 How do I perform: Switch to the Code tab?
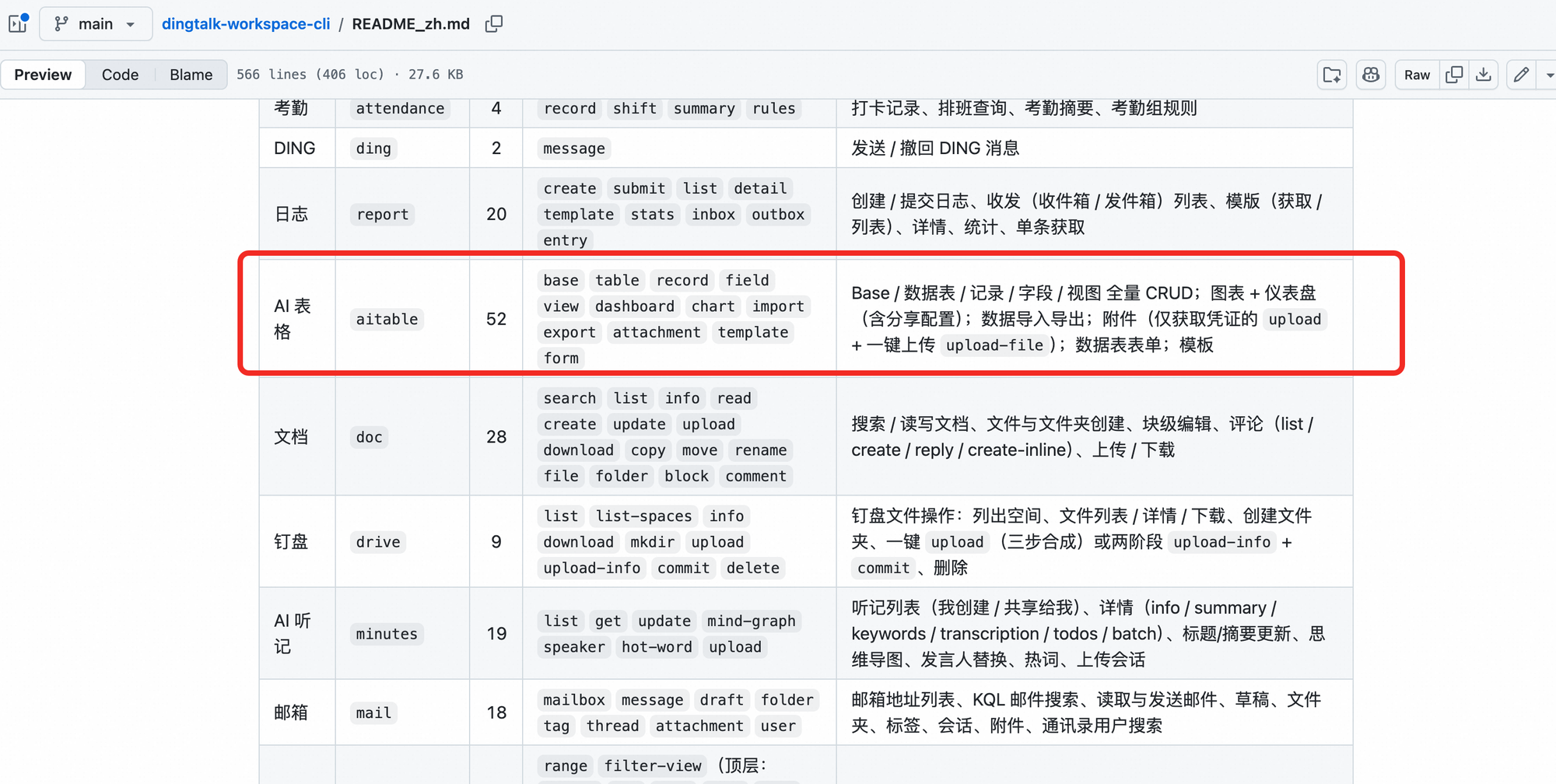120,75
